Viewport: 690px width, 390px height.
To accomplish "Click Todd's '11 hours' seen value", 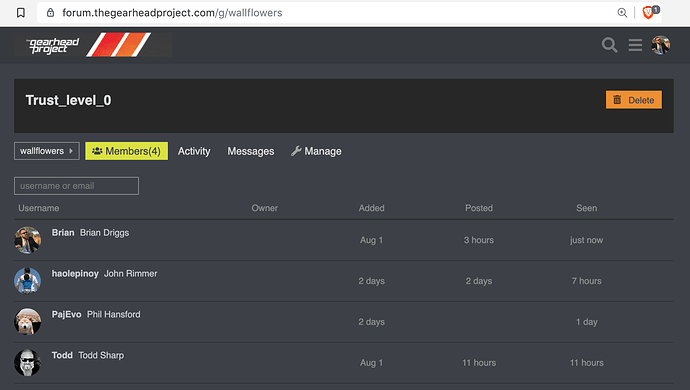I will 587,363.
